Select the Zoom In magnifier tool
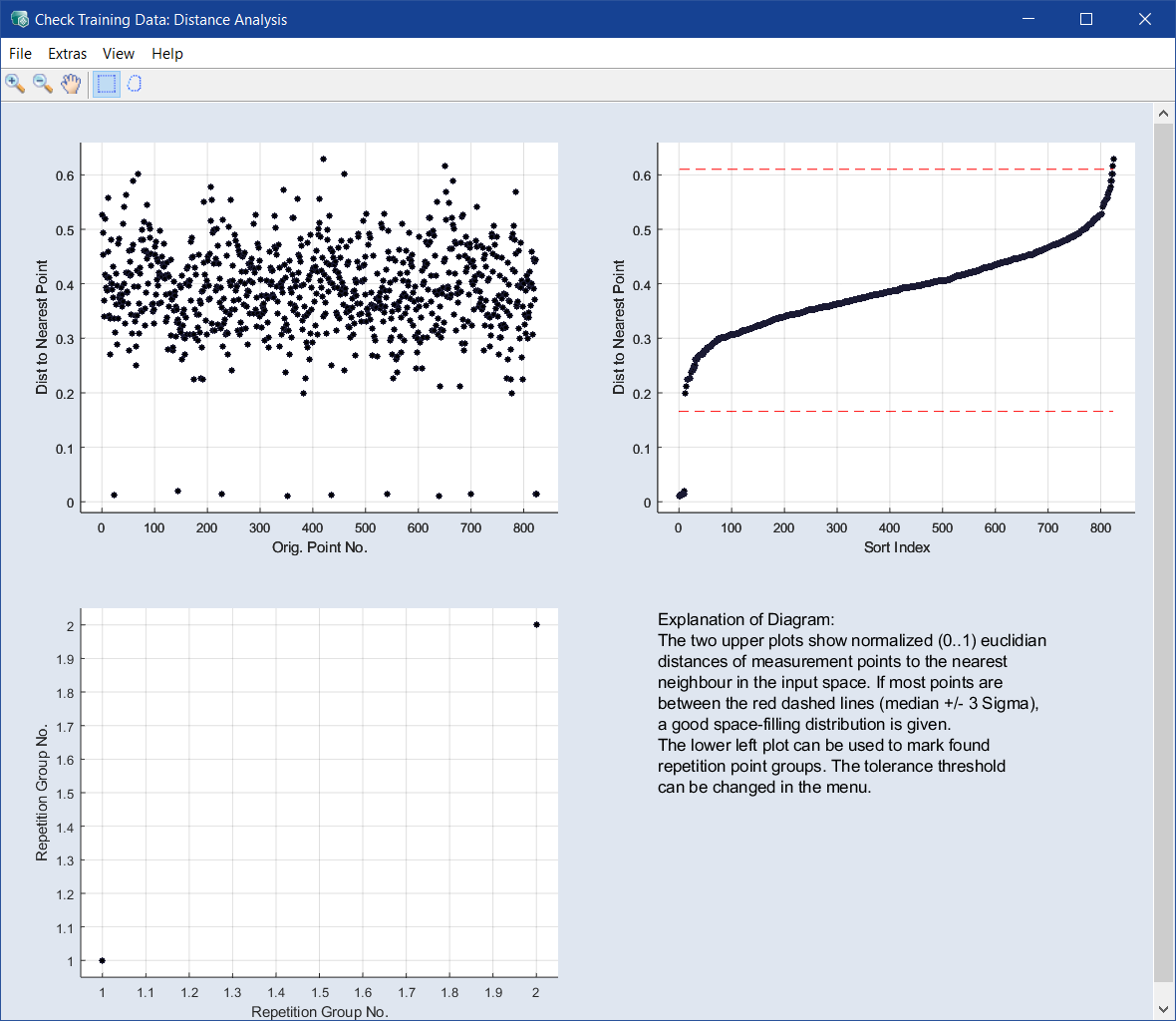The image size is (1176, 1021). coord(15,84)
